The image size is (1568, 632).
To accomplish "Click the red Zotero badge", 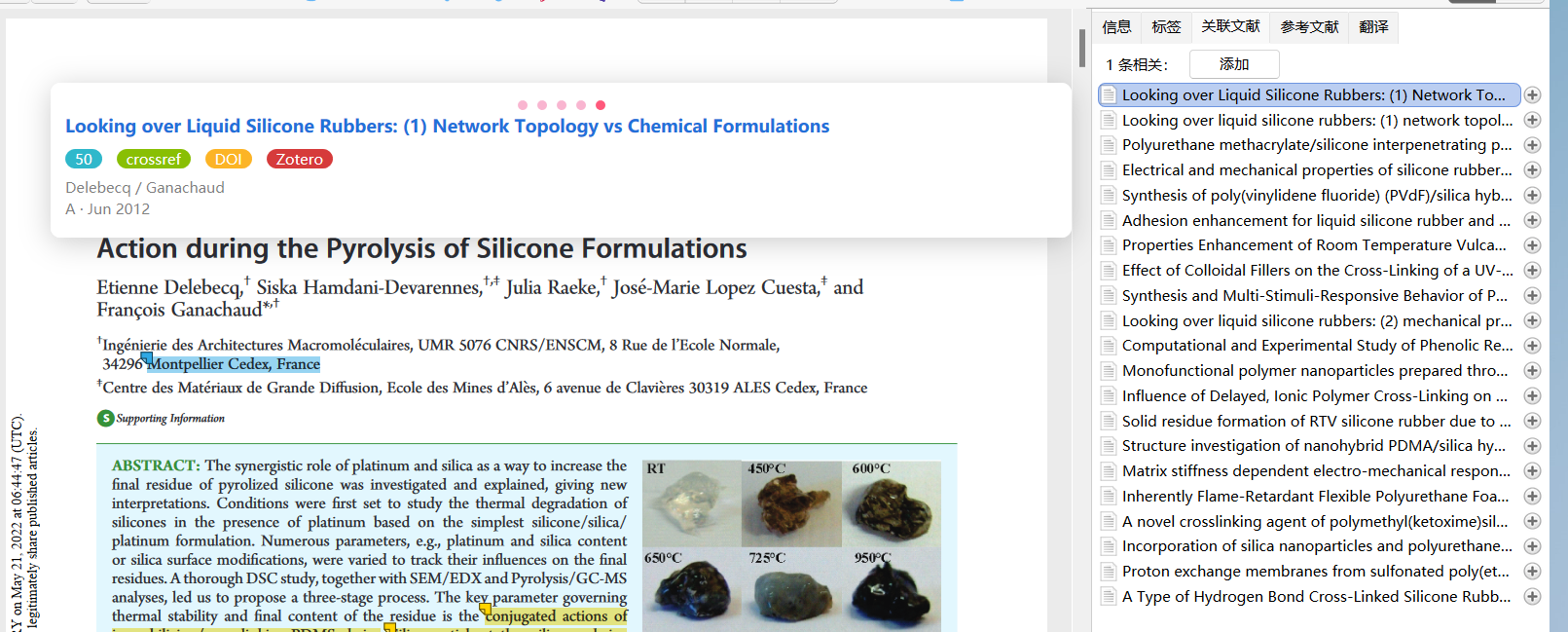I will 299,159.
